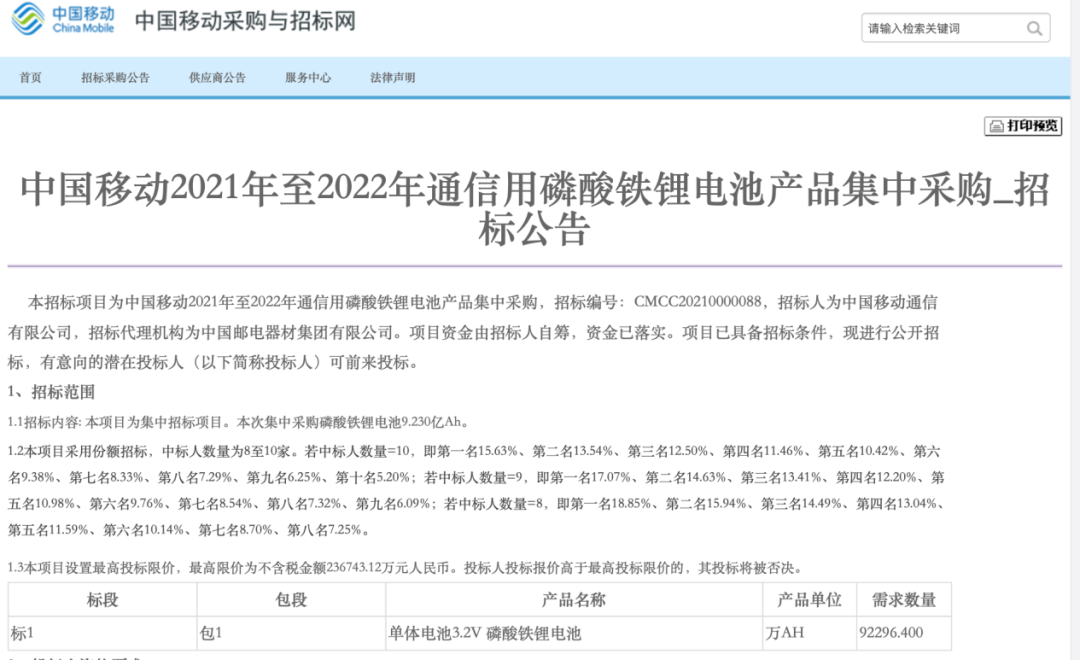Click the search magnifier icon
This screenshot has height=660, width=1080.
pyautogui.click(x=1034, y=28)
